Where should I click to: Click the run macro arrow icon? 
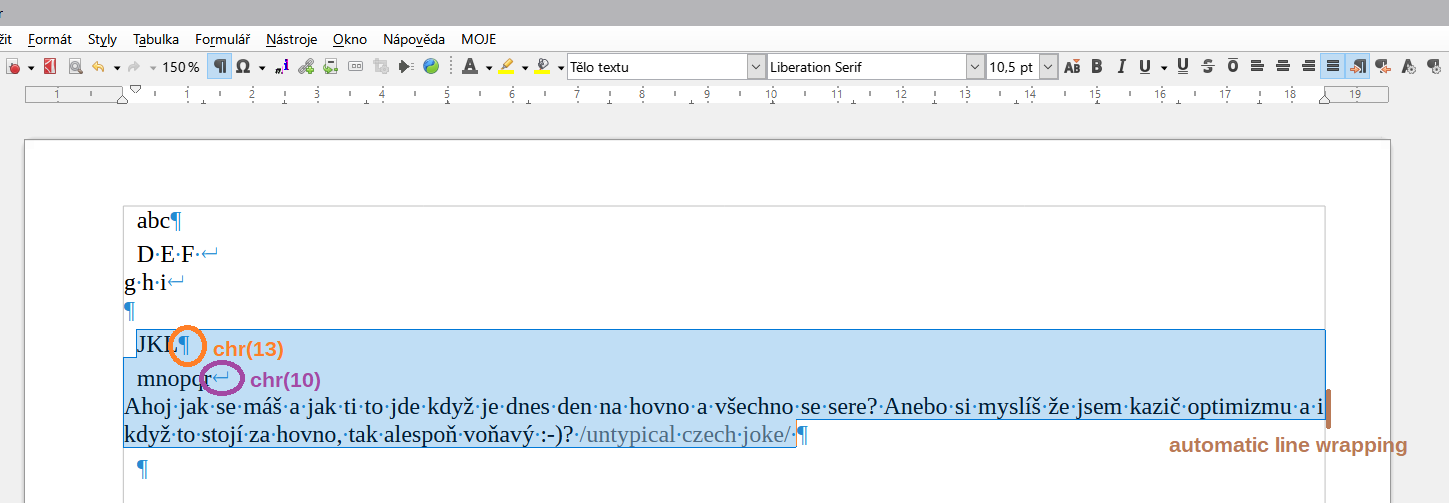click(405, 67)
